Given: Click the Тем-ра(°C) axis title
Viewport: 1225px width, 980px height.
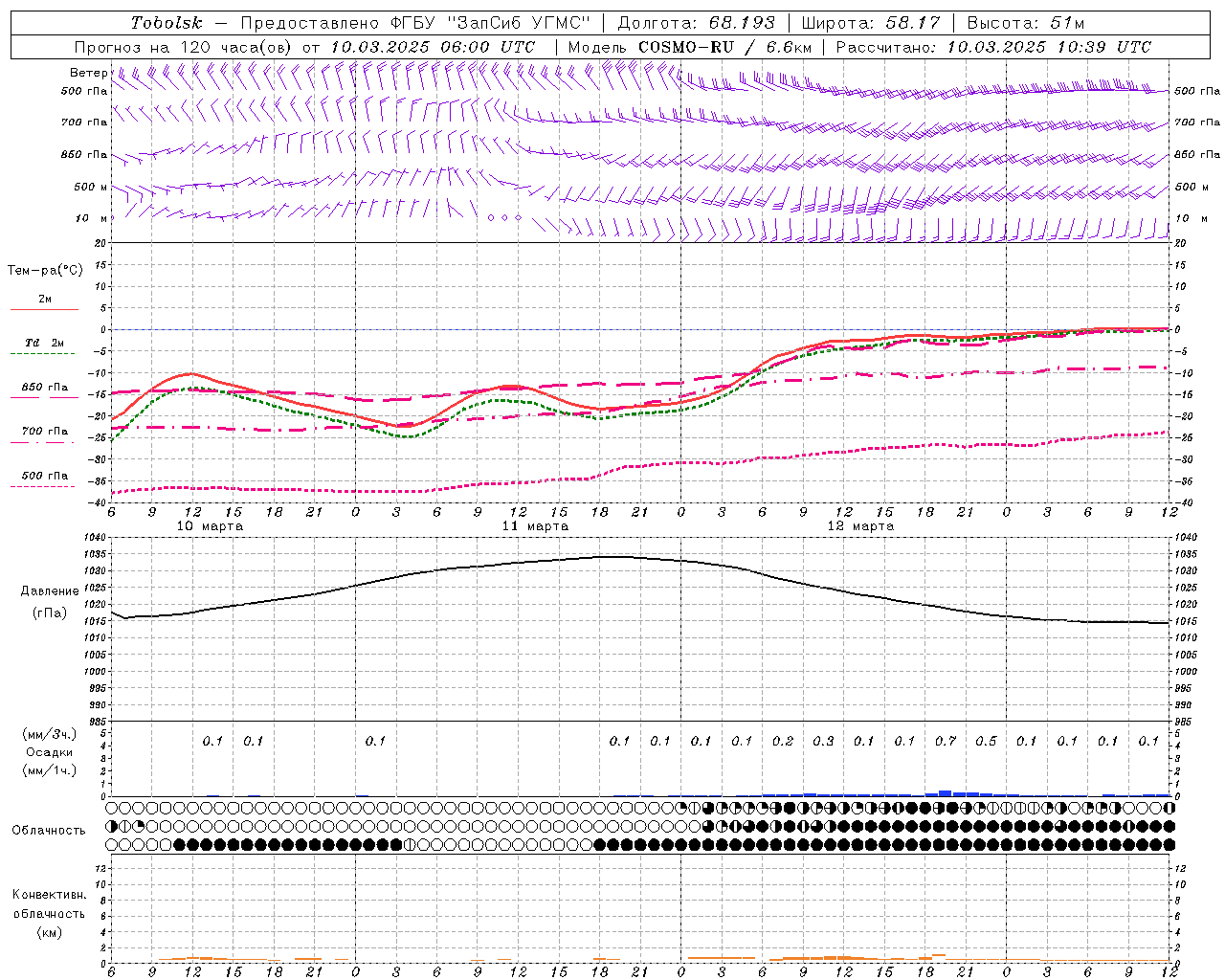Looking at the screenshot, I should 45,271.
